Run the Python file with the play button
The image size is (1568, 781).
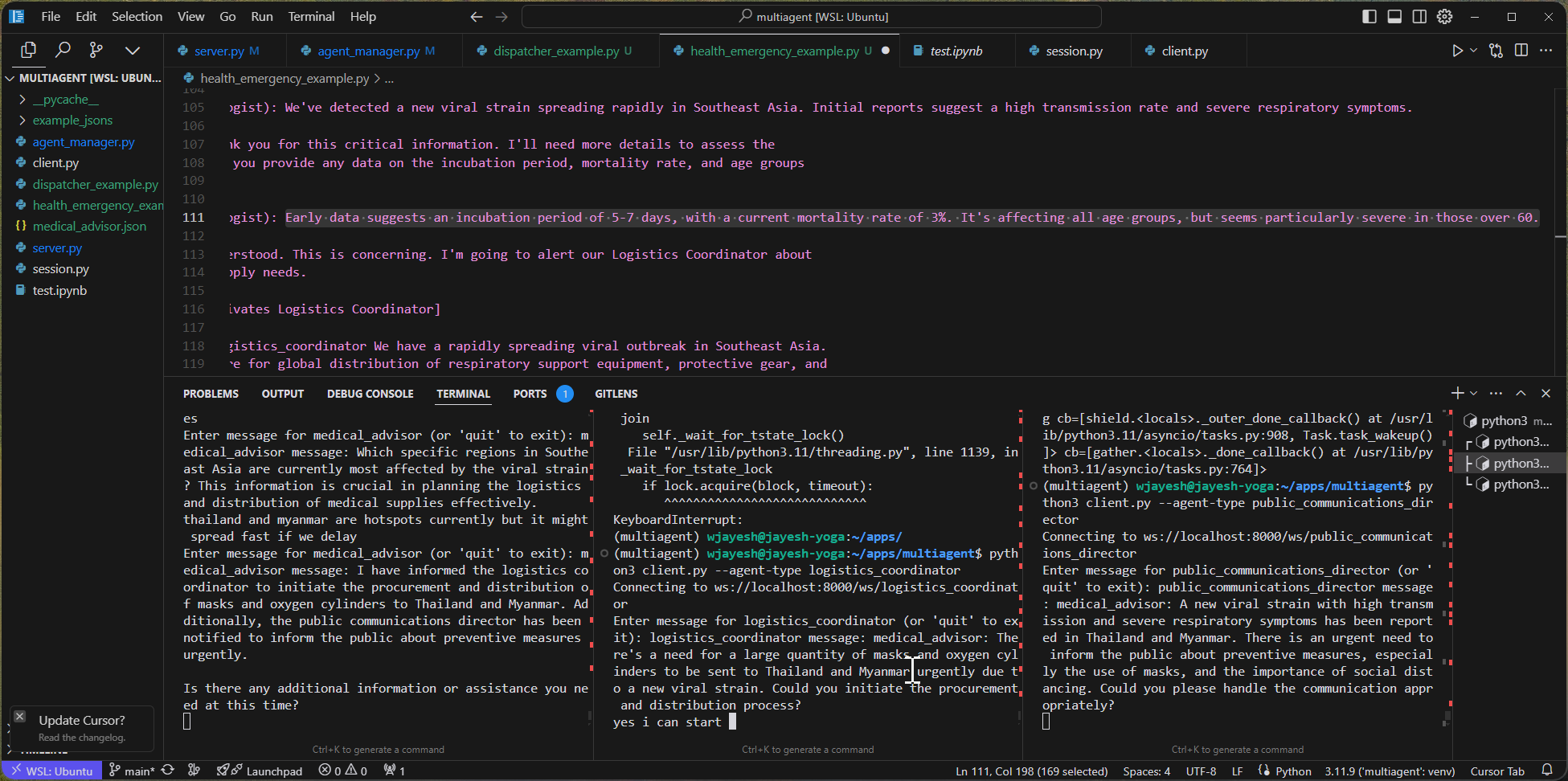(x=1457, y=51)
